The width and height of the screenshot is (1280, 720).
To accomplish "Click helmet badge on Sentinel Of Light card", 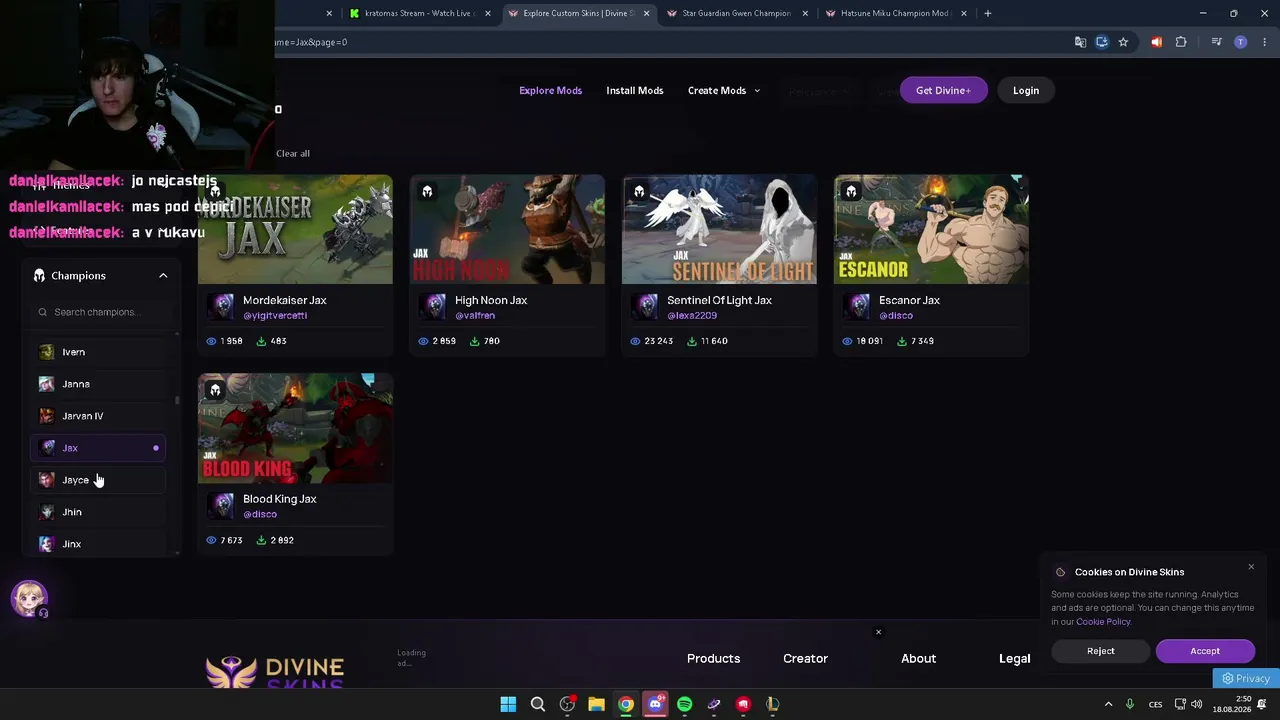I will click(x=639, y=192).
